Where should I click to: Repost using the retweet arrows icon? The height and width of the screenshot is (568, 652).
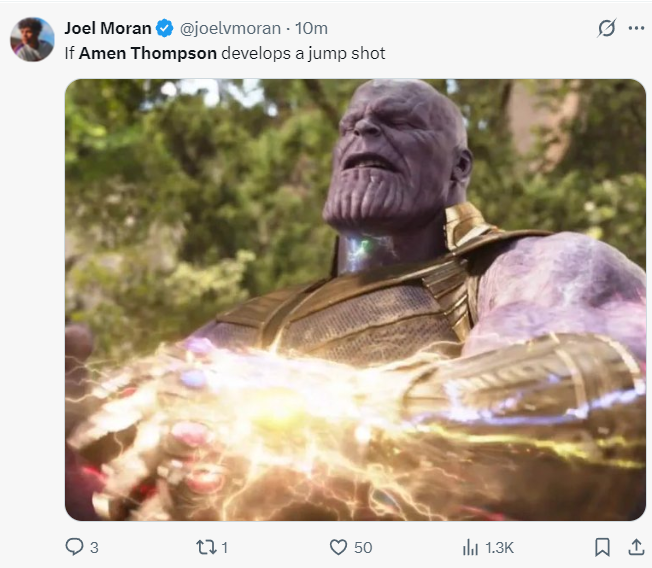point(205,547)
